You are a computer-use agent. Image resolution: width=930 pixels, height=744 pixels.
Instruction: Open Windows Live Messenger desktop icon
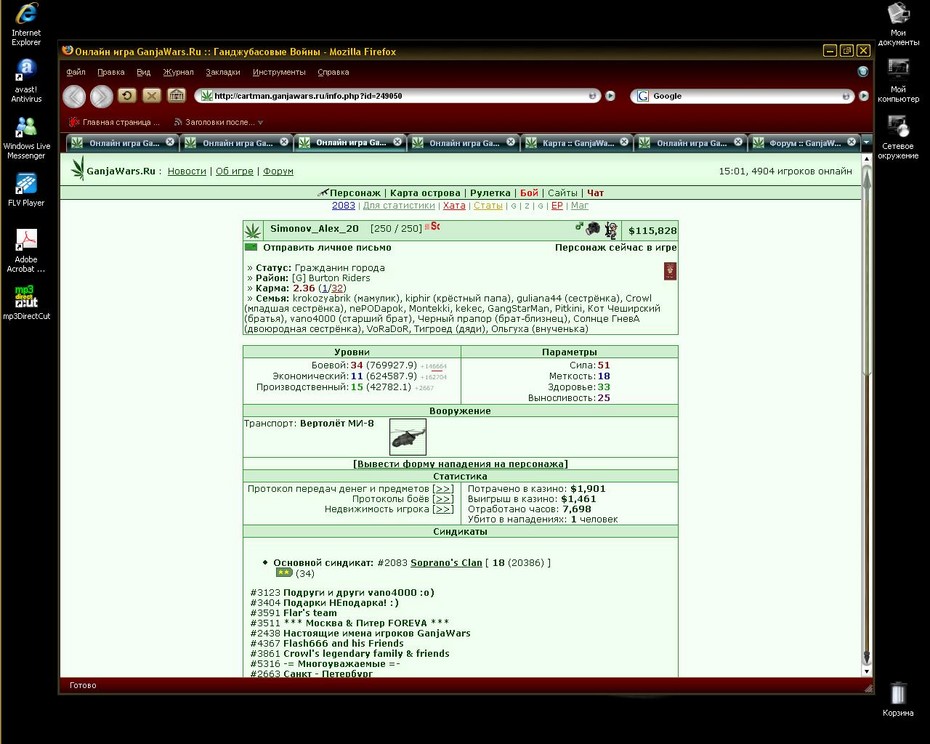click(26, 138)
